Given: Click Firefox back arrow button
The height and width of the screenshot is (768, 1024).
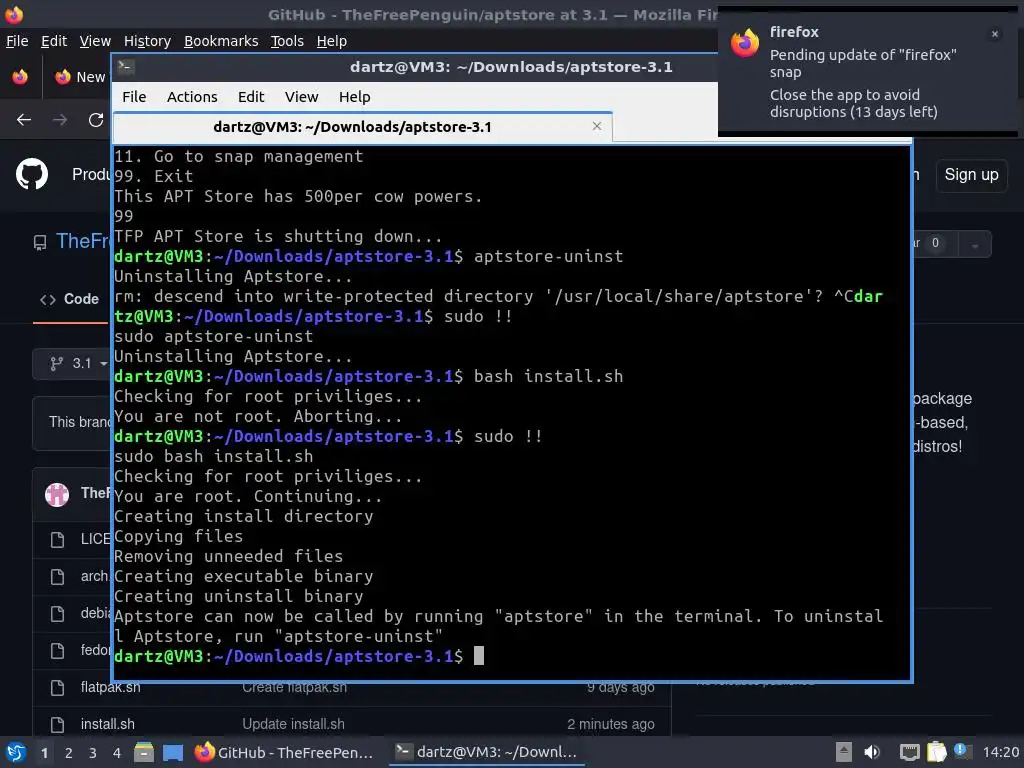Looking at the screenshot, I should pyautogui.click(x=24, y=120).
